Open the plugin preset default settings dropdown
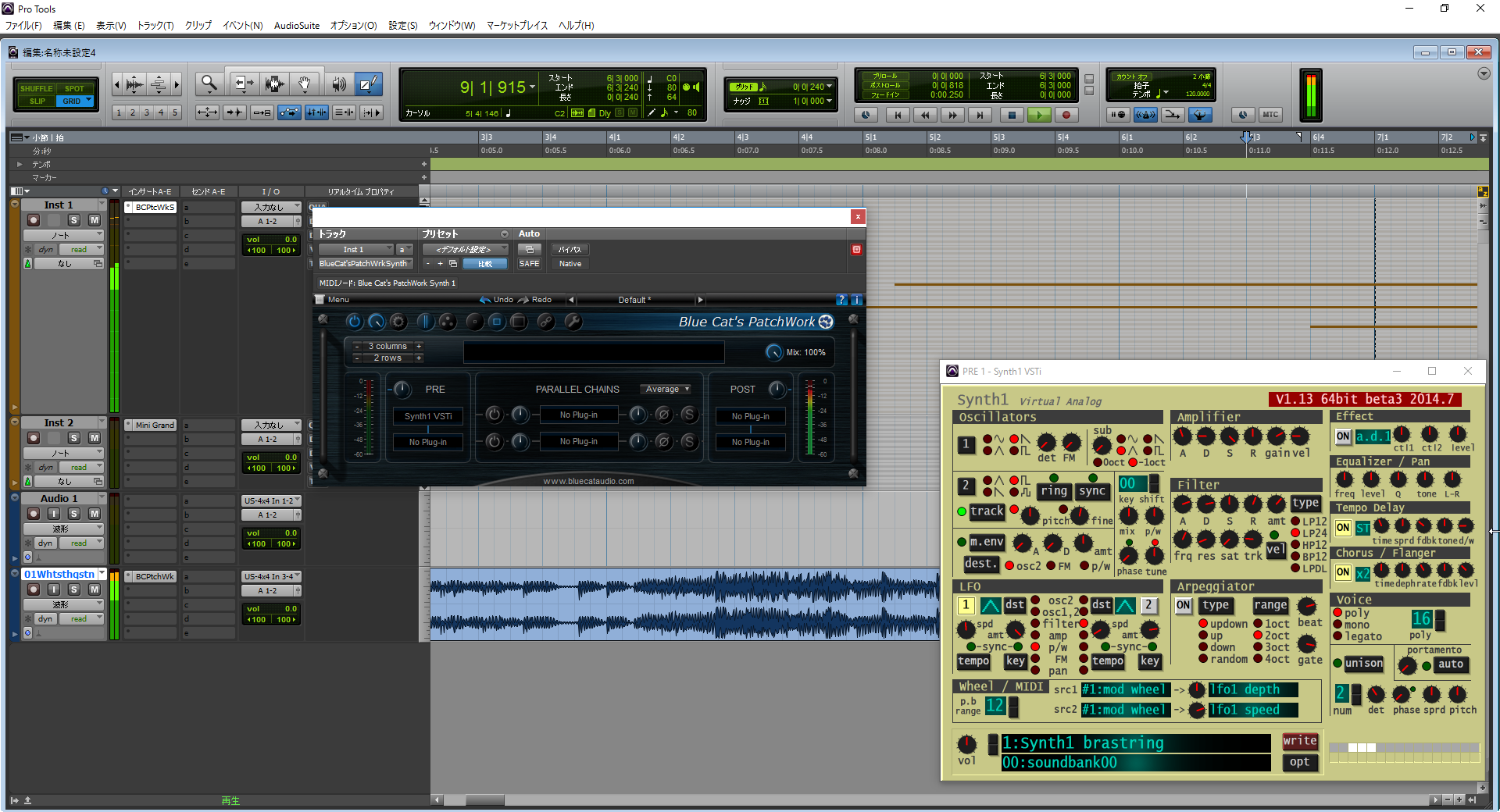 [465, 250]
